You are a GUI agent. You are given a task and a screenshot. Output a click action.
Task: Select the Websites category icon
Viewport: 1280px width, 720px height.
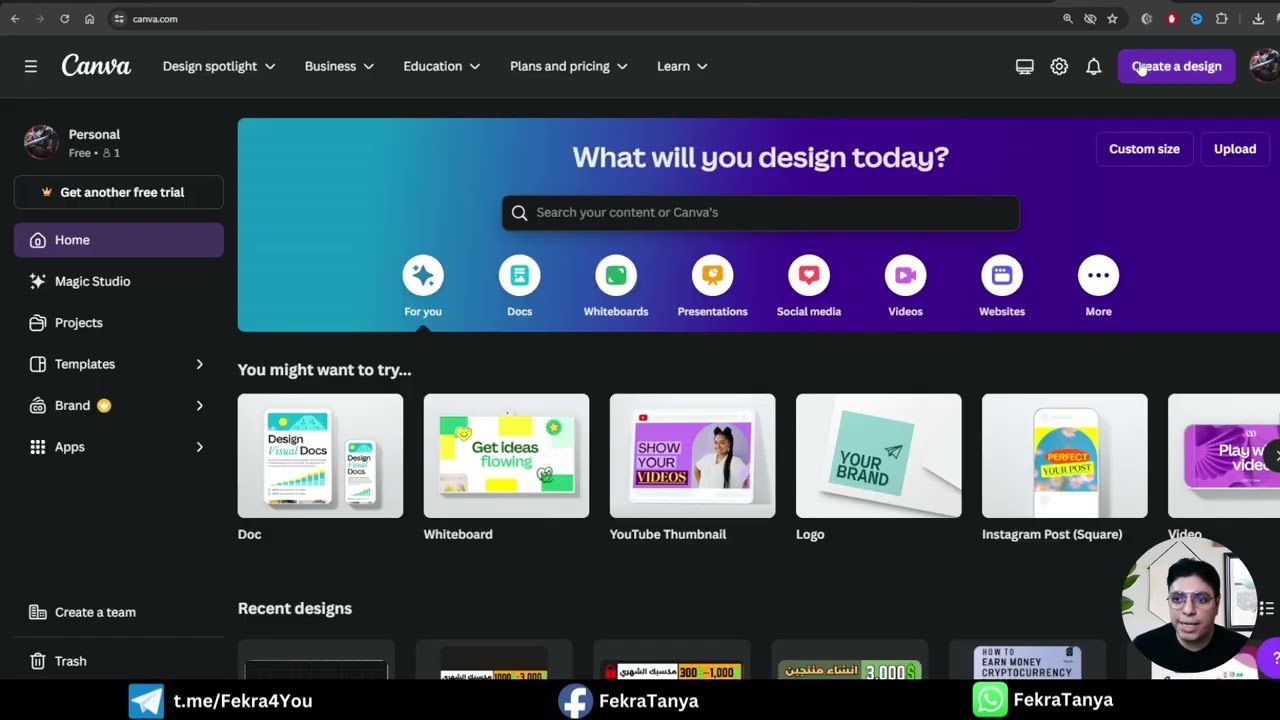1002,275
